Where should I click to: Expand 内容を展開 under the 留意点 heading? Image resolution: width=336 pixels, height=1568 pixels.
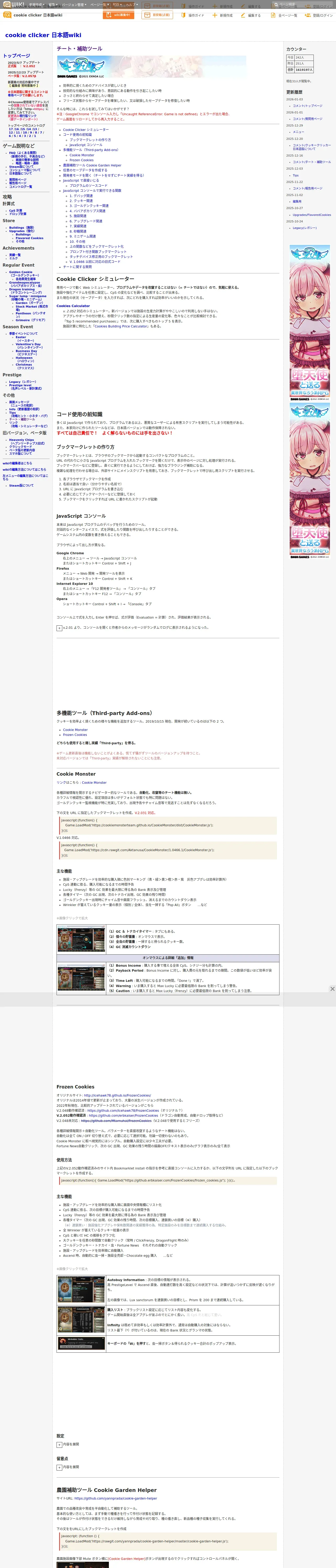click(x=59, y=1468)
